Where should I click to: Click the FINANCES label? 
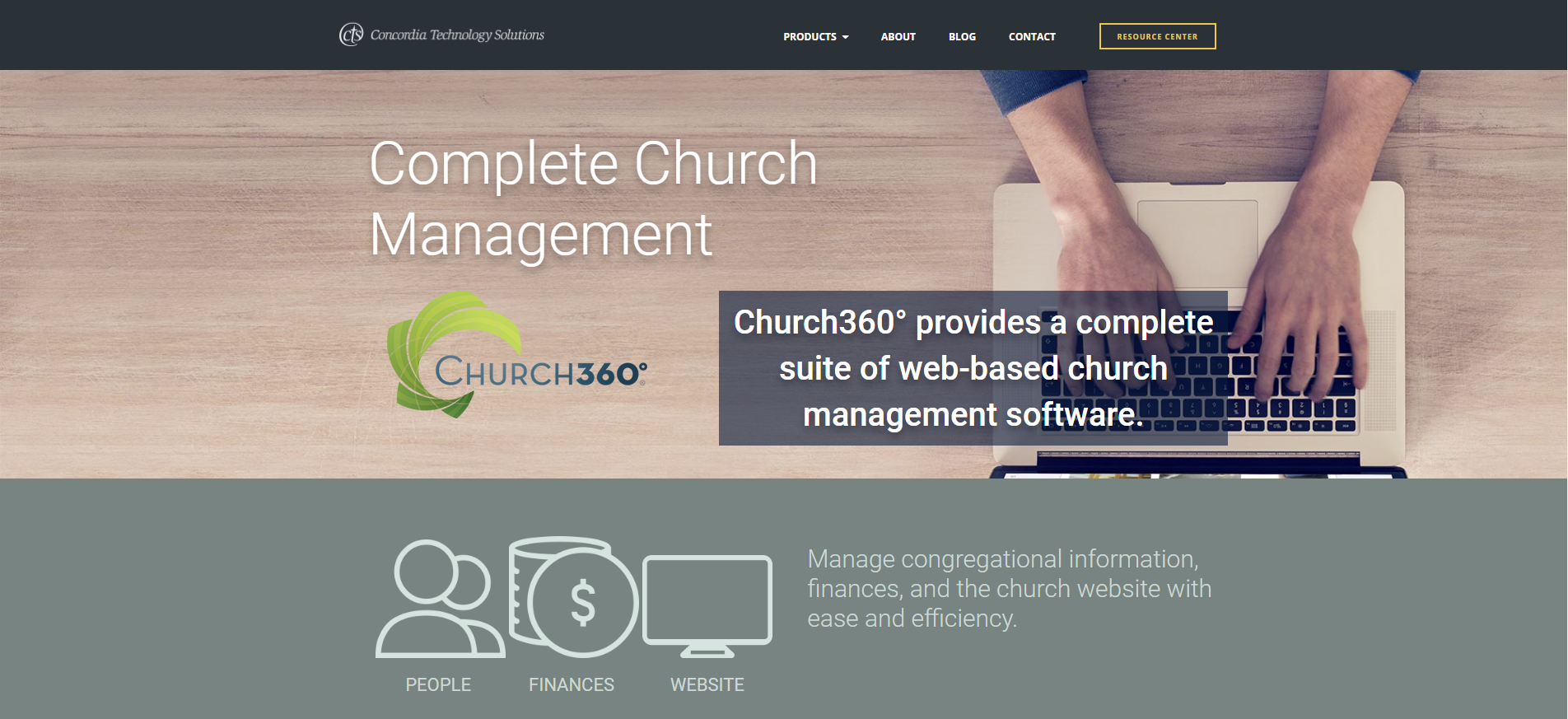(572, 684)
